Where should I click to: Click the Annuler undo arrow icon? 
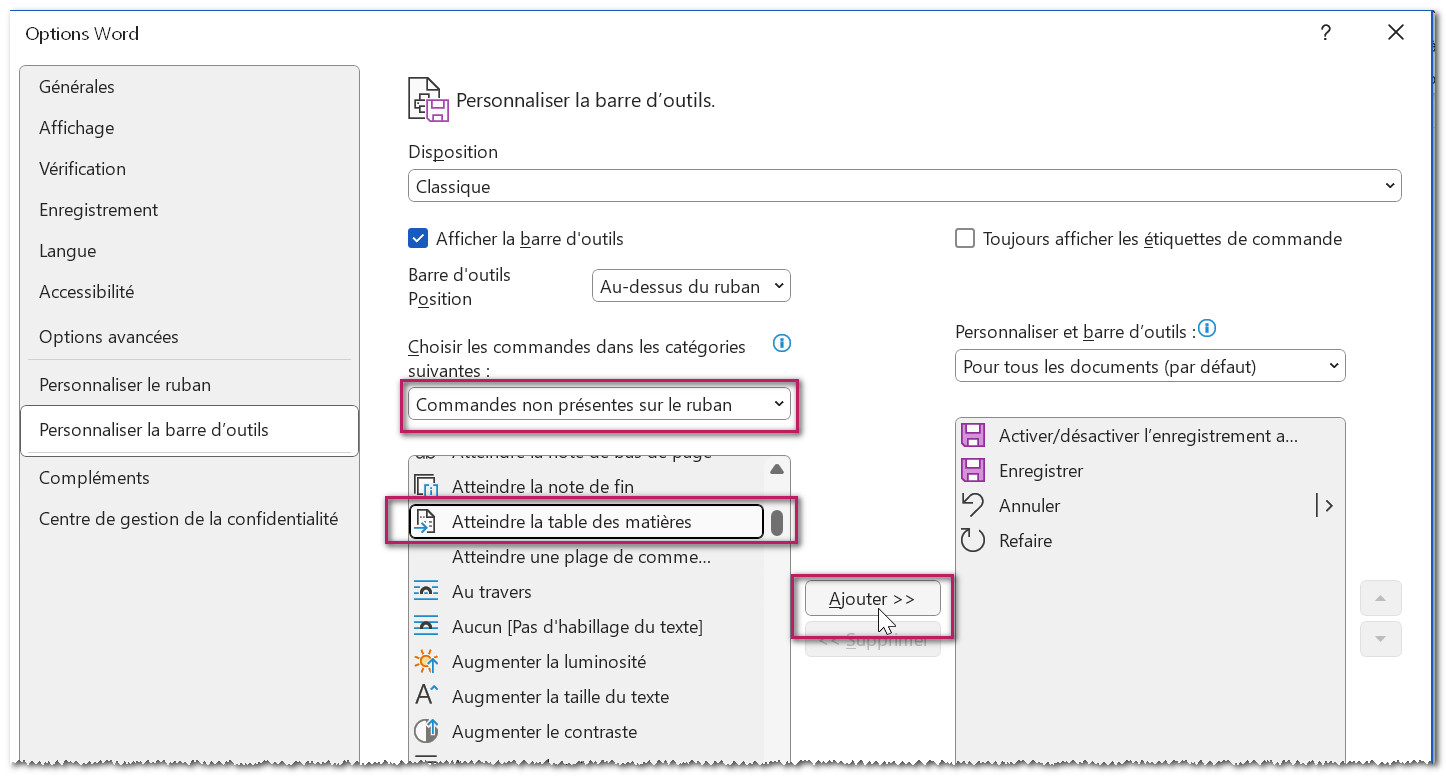pos(972,505)
